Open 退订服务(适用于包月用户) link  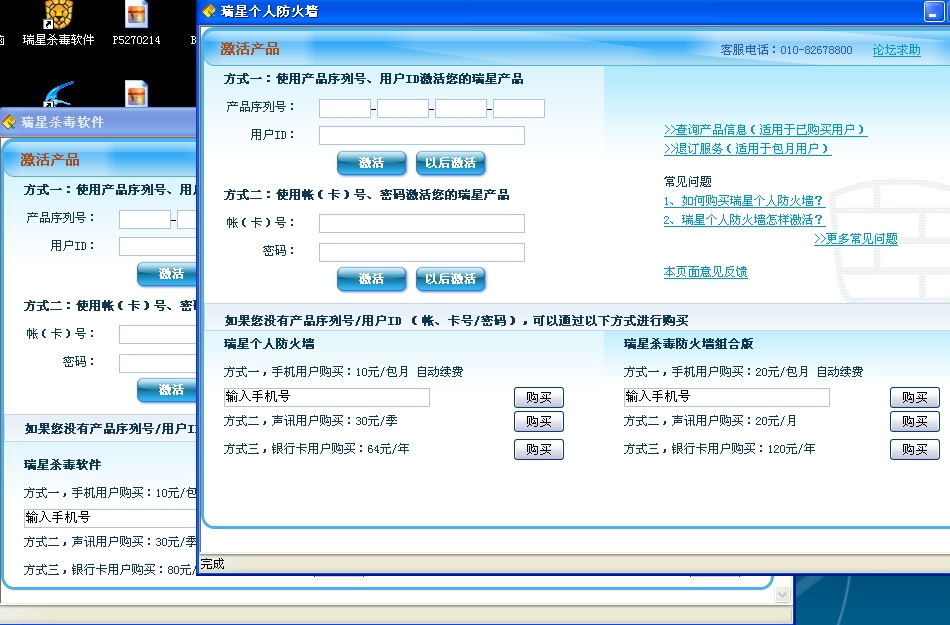[748, 148]
